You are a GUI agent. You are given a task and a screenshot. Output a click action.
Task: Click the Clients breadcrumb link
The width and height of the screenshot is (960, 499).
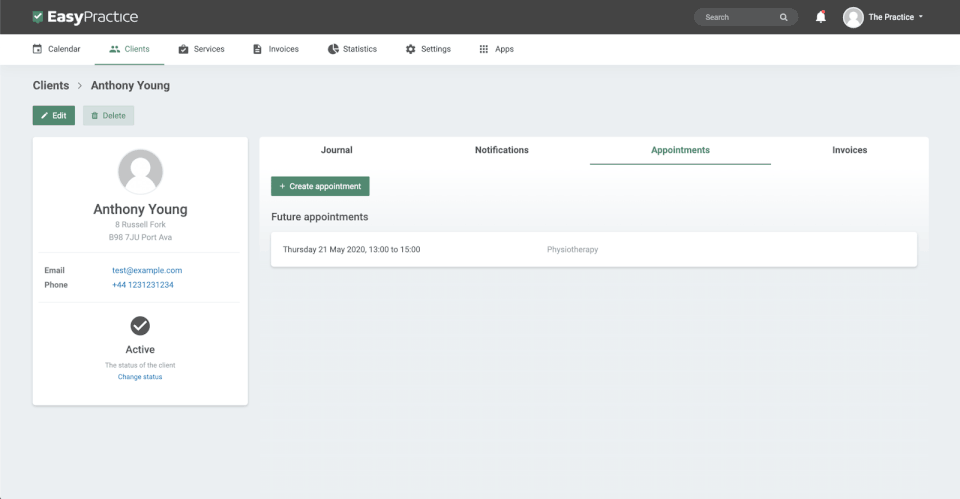pyautogui.click(x=51, y=85)
